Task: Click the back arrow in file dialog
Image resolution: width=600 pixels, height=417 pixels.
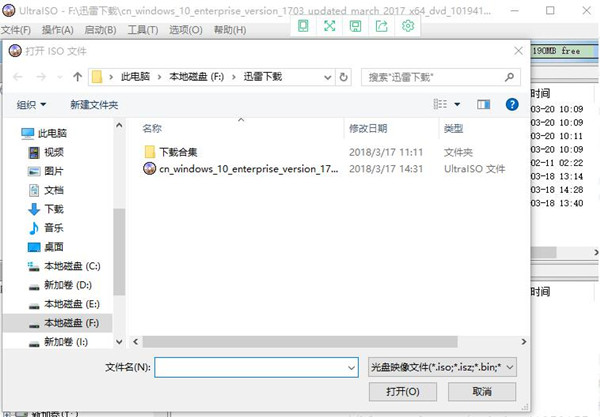Action: [x=18, y=77]
